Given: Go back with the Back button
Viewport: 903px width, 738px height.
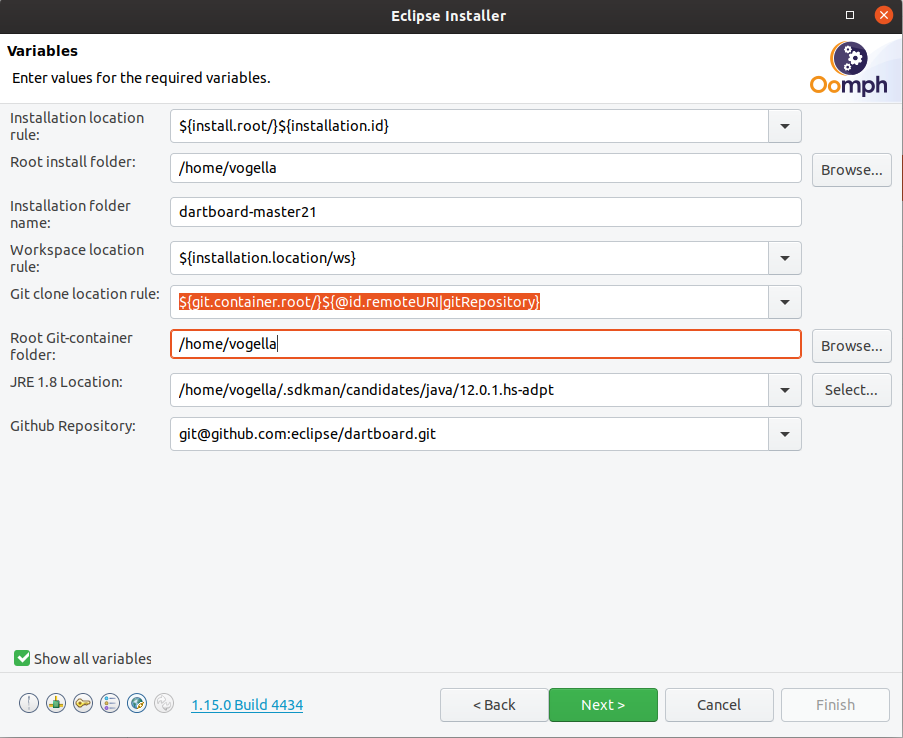Looking at the screenshot, I should [494, 705].
